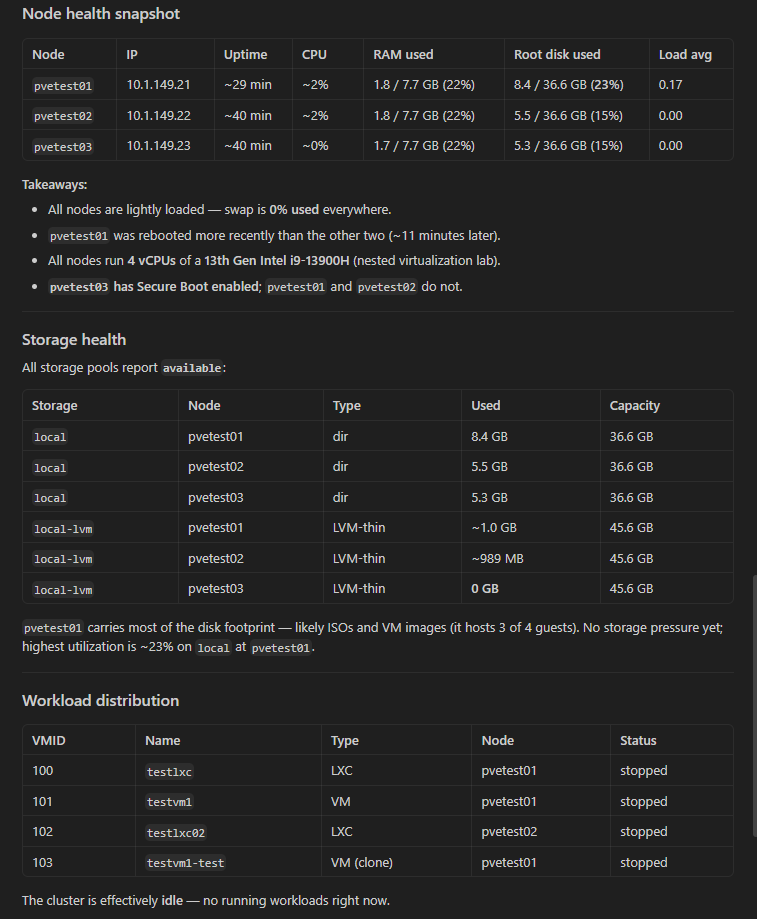Click the 'testvm1' guest name

[x=169, y=802]
